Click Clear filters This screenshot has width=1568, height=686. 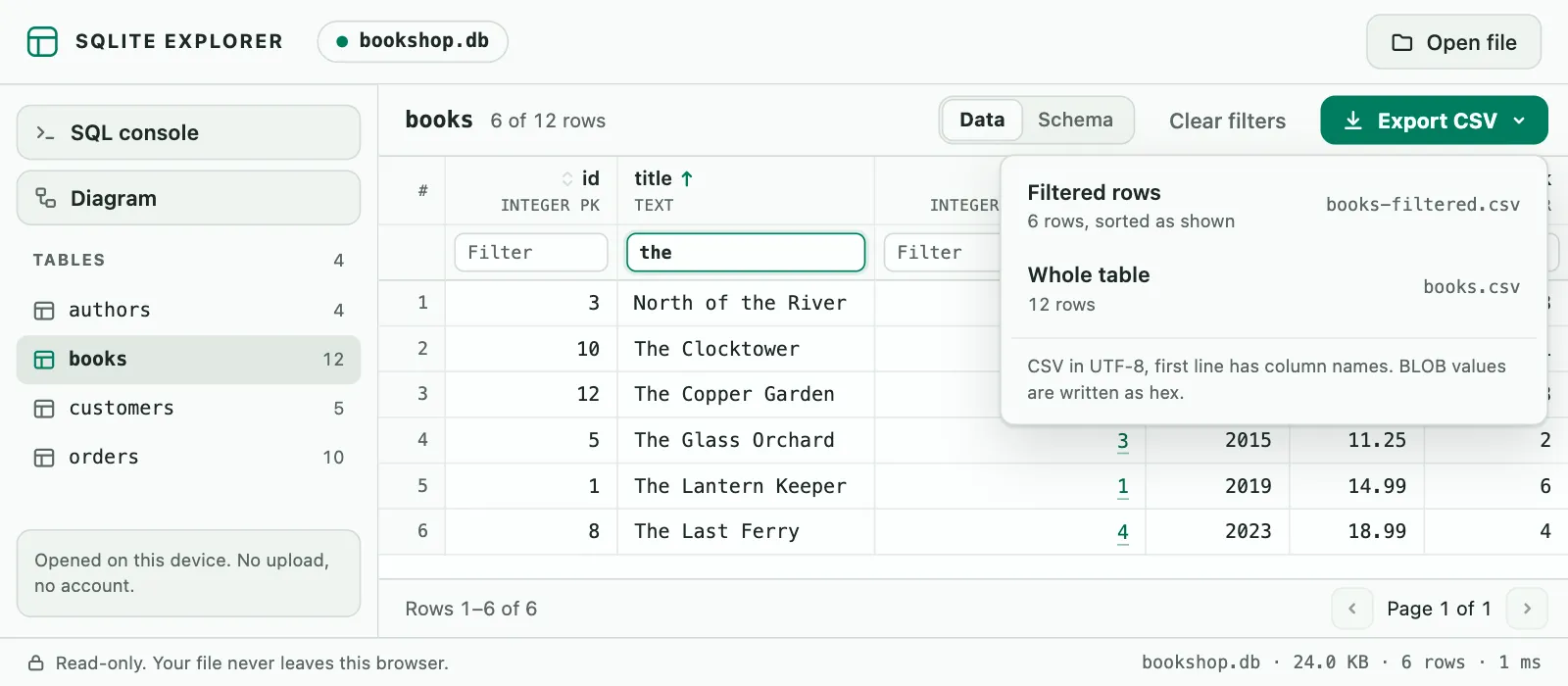point(1227,121)
